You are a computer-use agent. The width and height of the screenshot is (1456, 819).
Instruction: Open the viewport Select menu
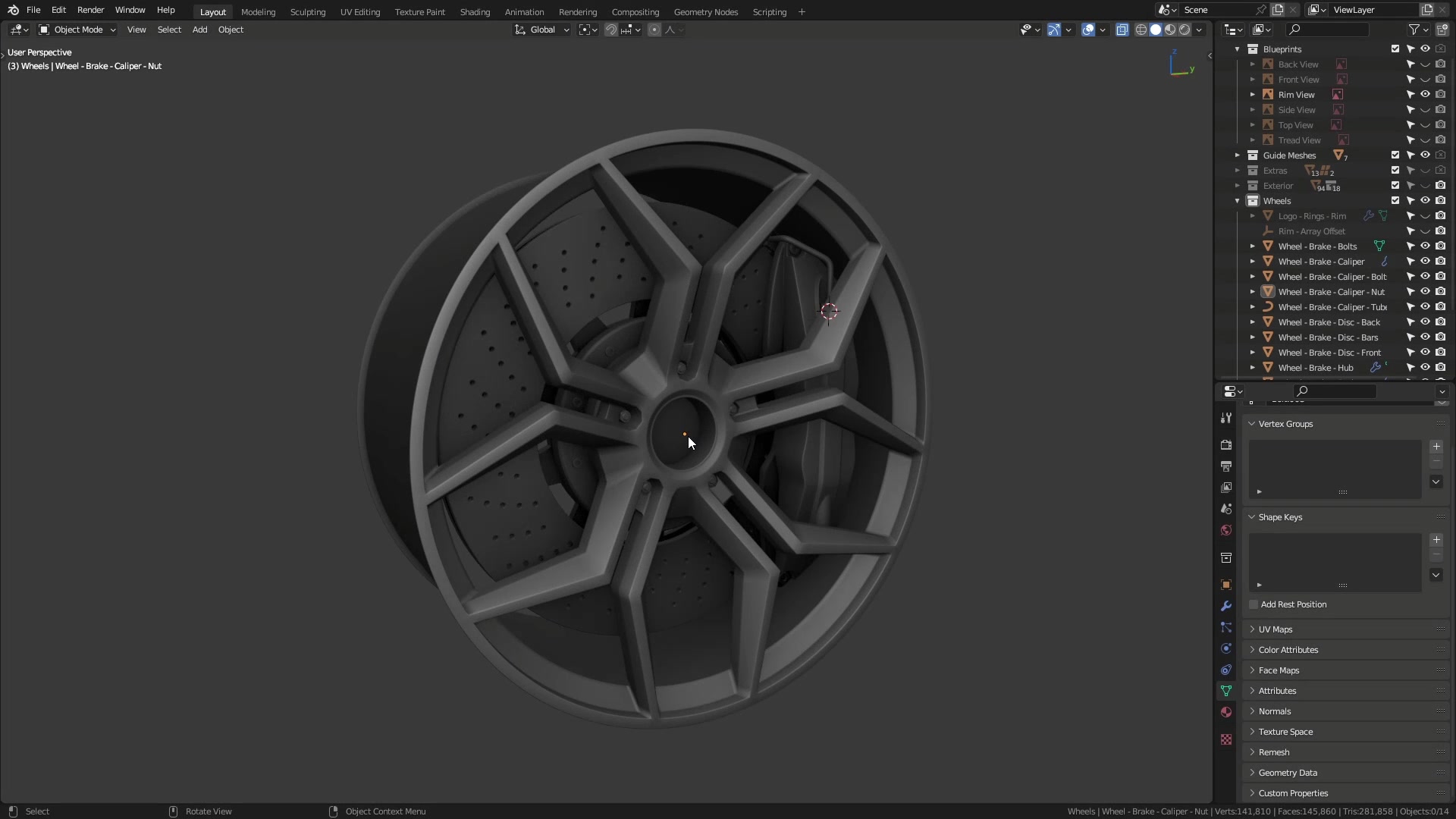click(169, 30)
